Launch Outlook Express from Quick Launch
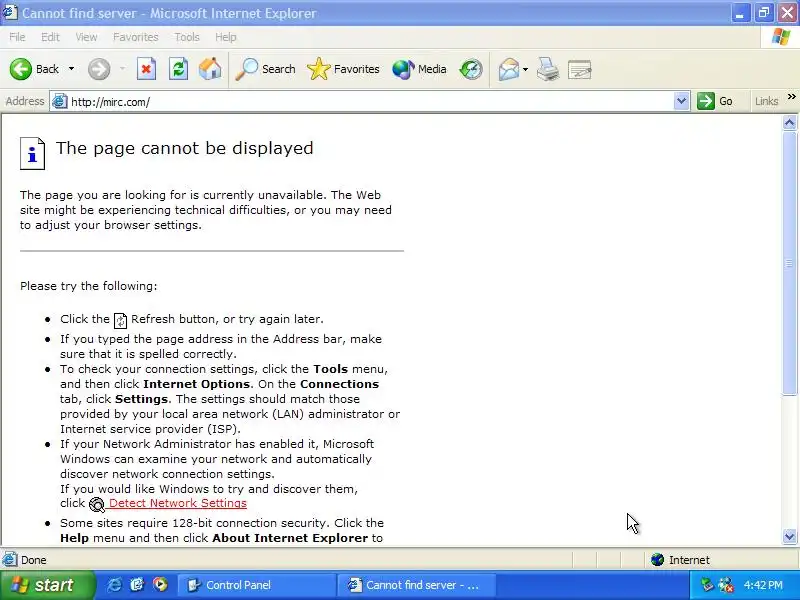Image resolution: width=800 pixels, height=600 pixels. pos(137,585)
